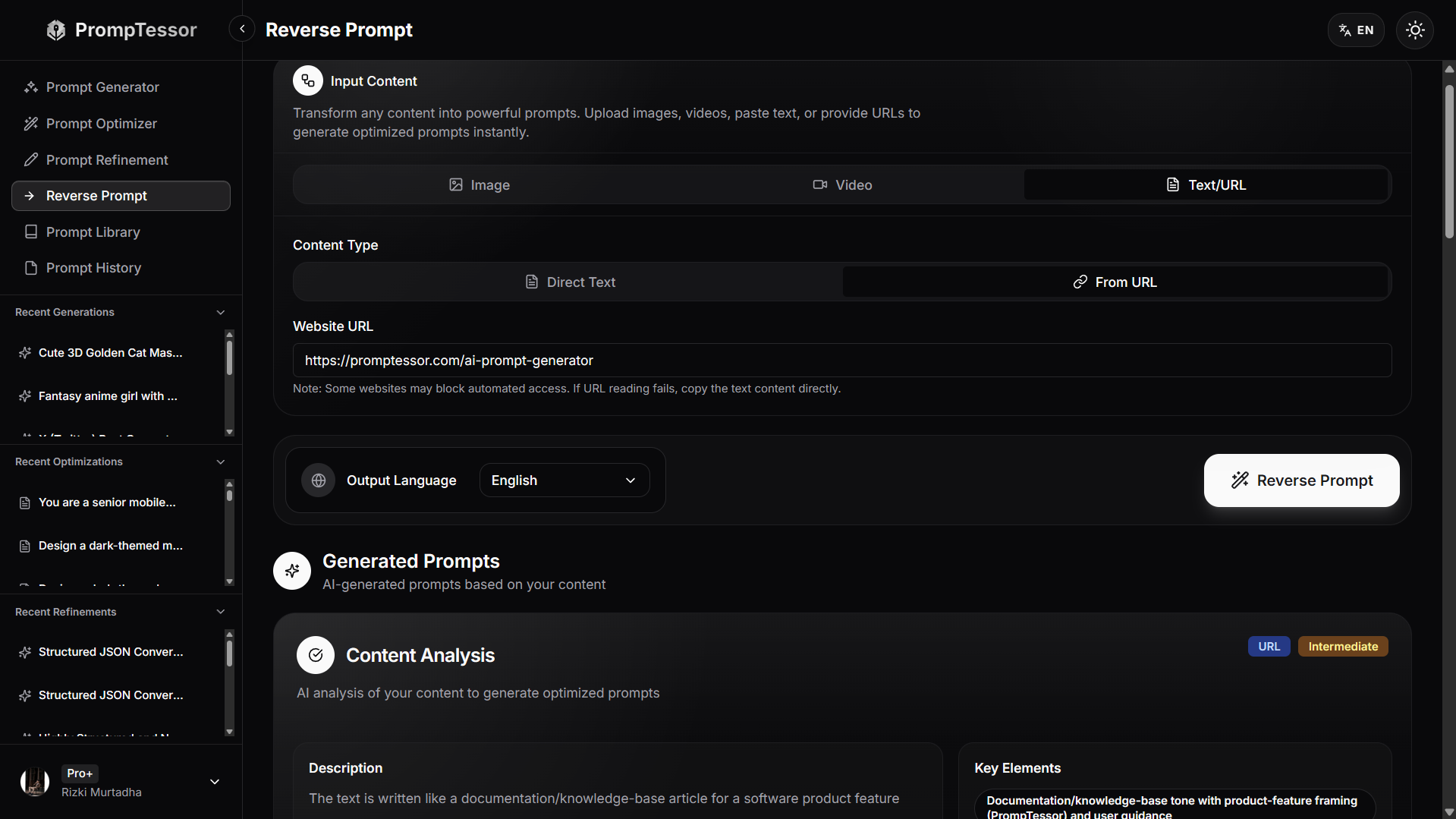Click document icon beside You are a senior mobile

pyautogui.click(x=25, y=502)
